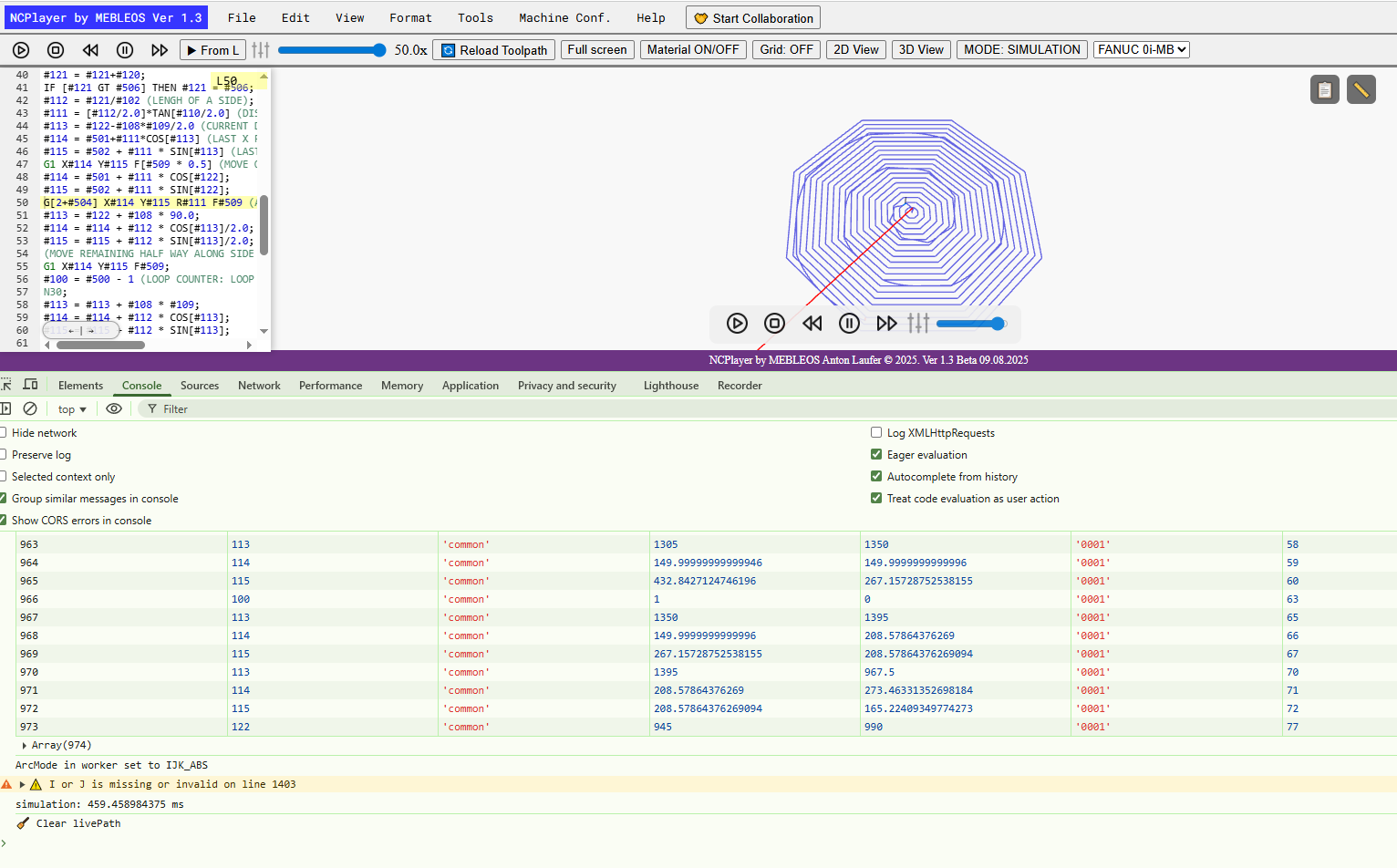Click the rewind icon in top toolbar
1397x868 pixels.
pos(90,50)
